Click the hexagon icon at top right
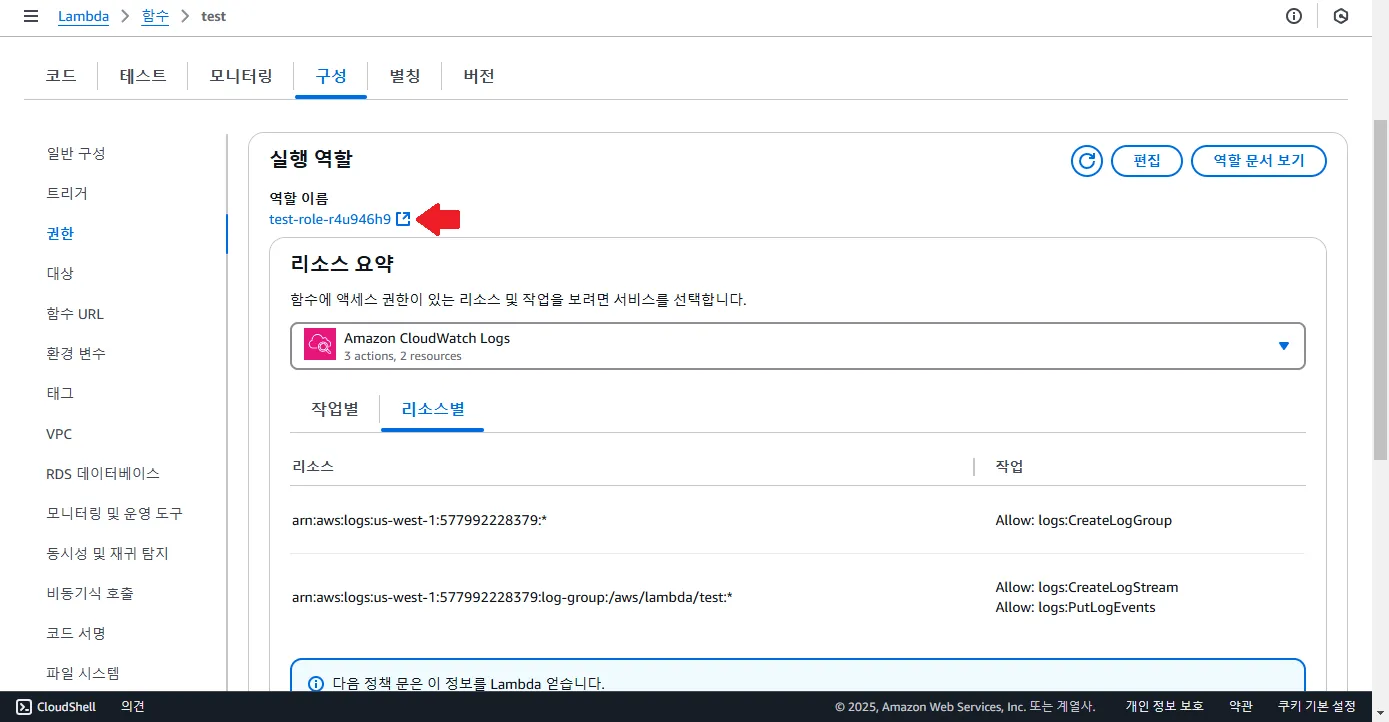The image size is (1389, 722). pos(1341,16)
